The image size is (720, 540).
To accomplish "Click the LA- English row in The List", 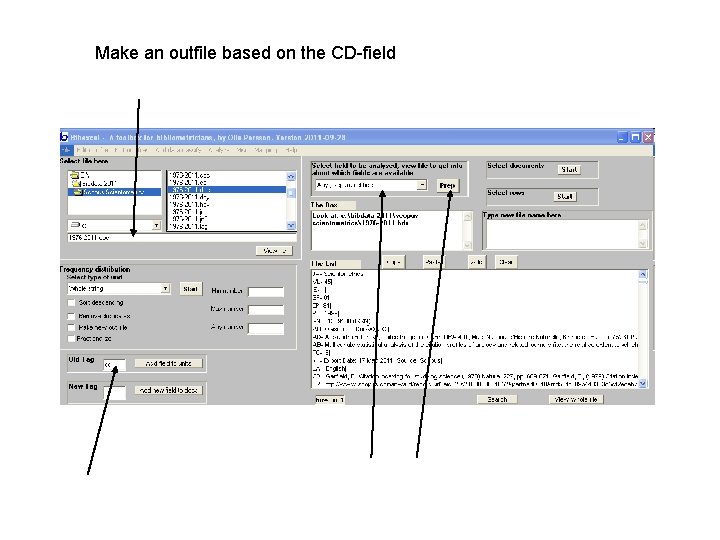I will pos(330,368).
